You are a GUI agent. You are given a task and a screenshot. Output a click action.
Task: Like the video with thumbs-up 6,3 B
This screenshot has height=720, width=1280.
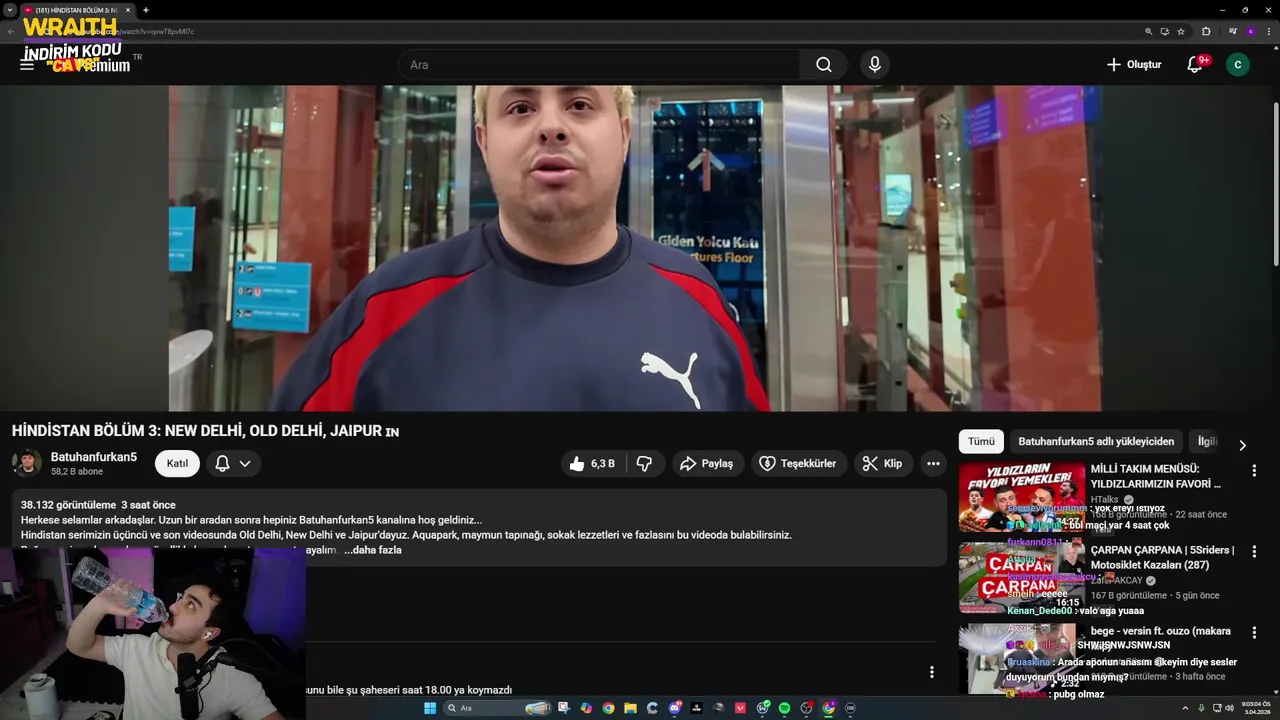592,464
